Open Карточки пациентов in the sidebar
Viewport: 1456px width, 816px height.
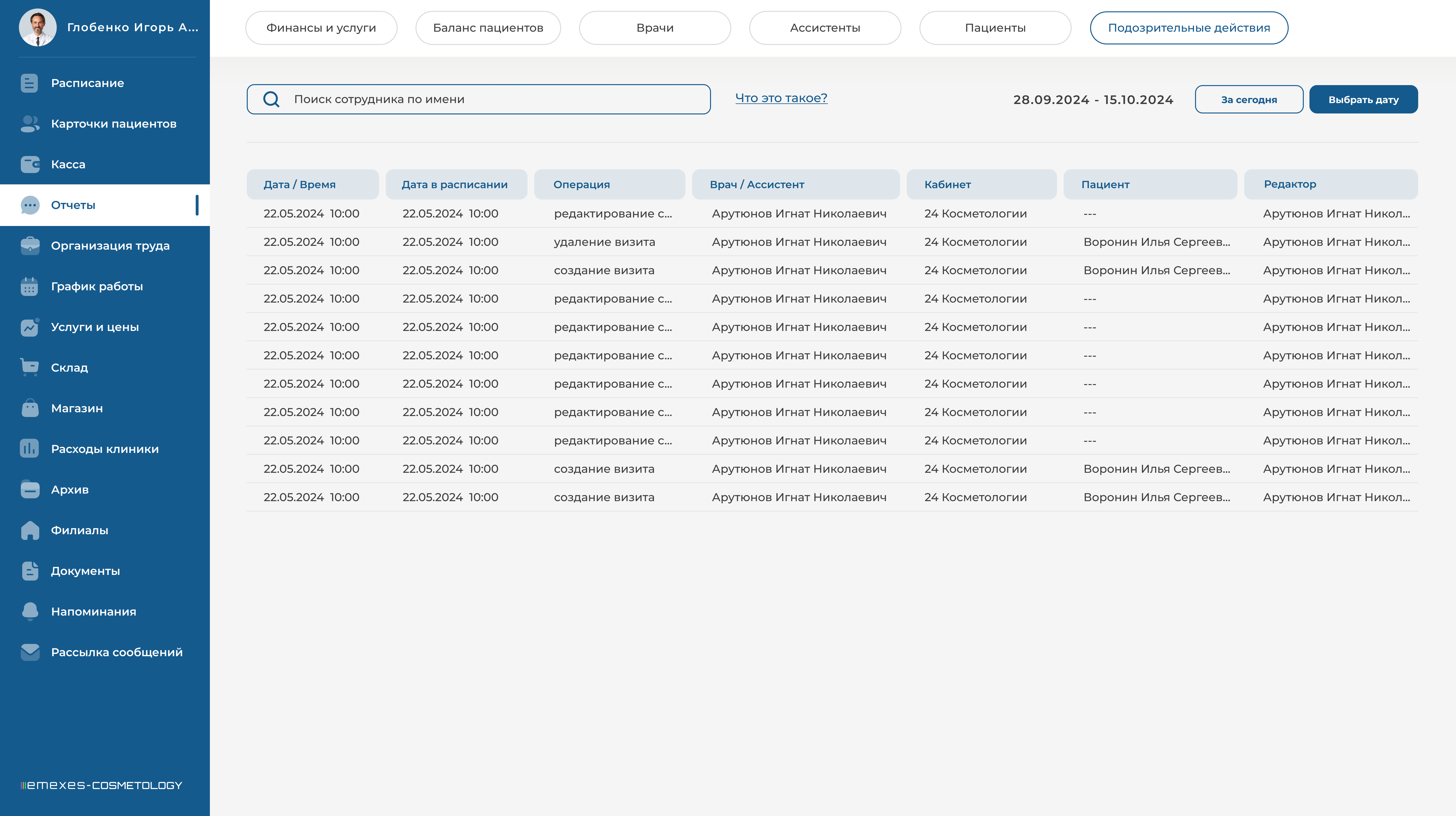coord(114,124)
